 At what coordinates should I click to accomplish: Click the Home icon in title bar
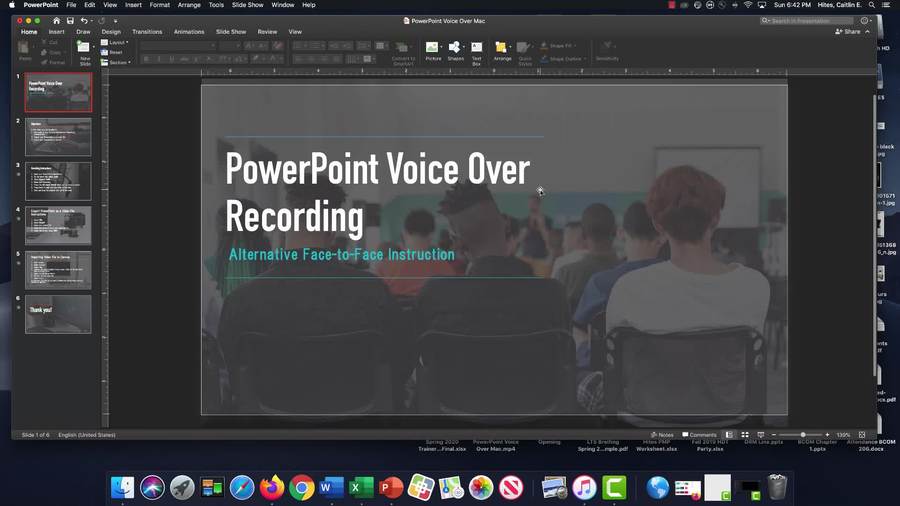[56, 21]
